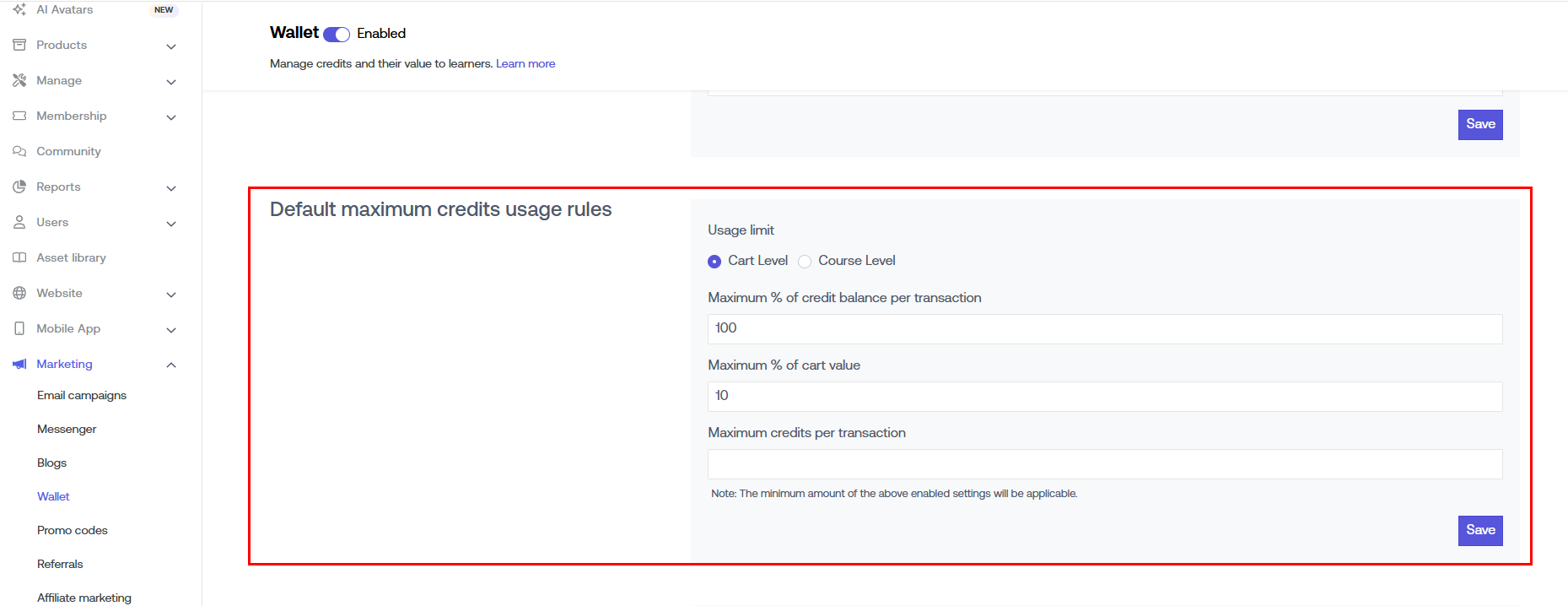Screen dimensions: 1568x606
Task: Click the Community chat bubbles icon
Action: 19,151
